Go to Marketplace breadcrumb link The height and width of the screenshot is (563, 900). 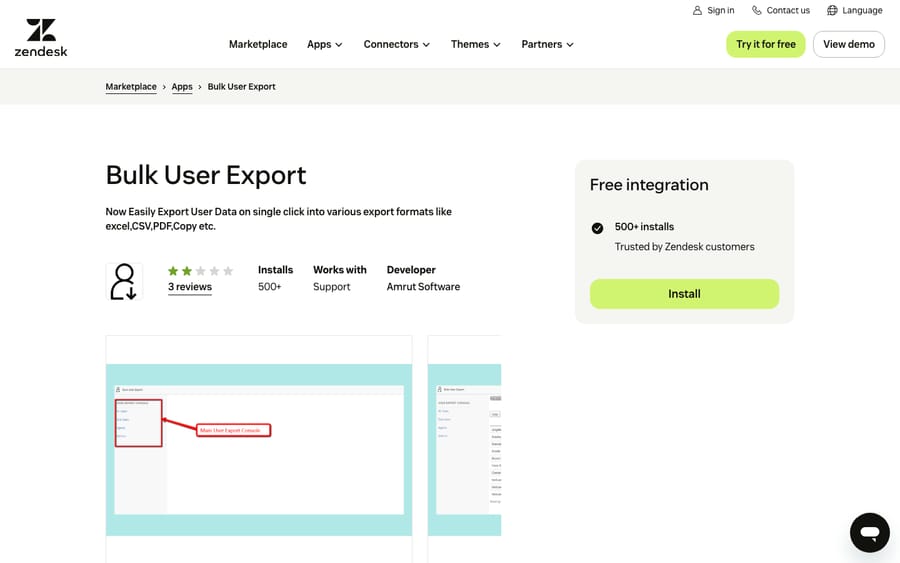coord(131,87)
